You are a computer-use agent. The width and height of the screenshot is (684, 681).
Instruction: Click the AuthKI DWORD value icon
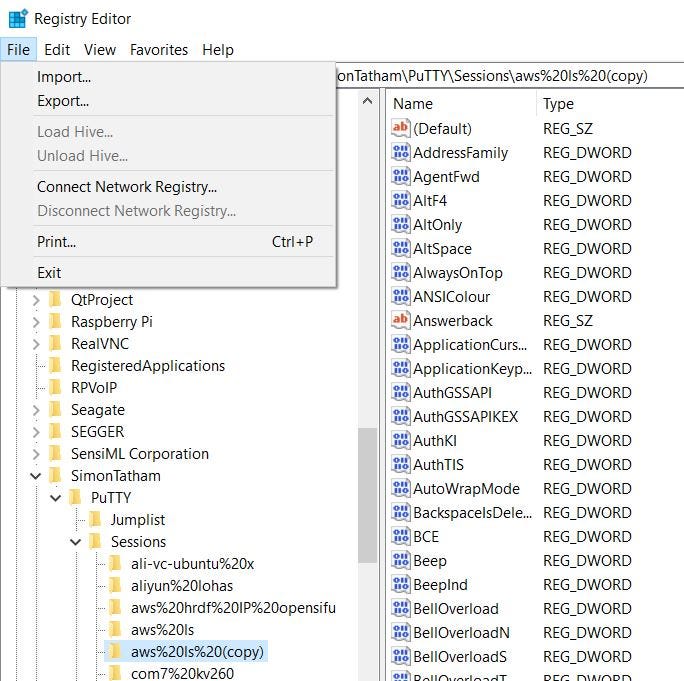click(400, 440)
